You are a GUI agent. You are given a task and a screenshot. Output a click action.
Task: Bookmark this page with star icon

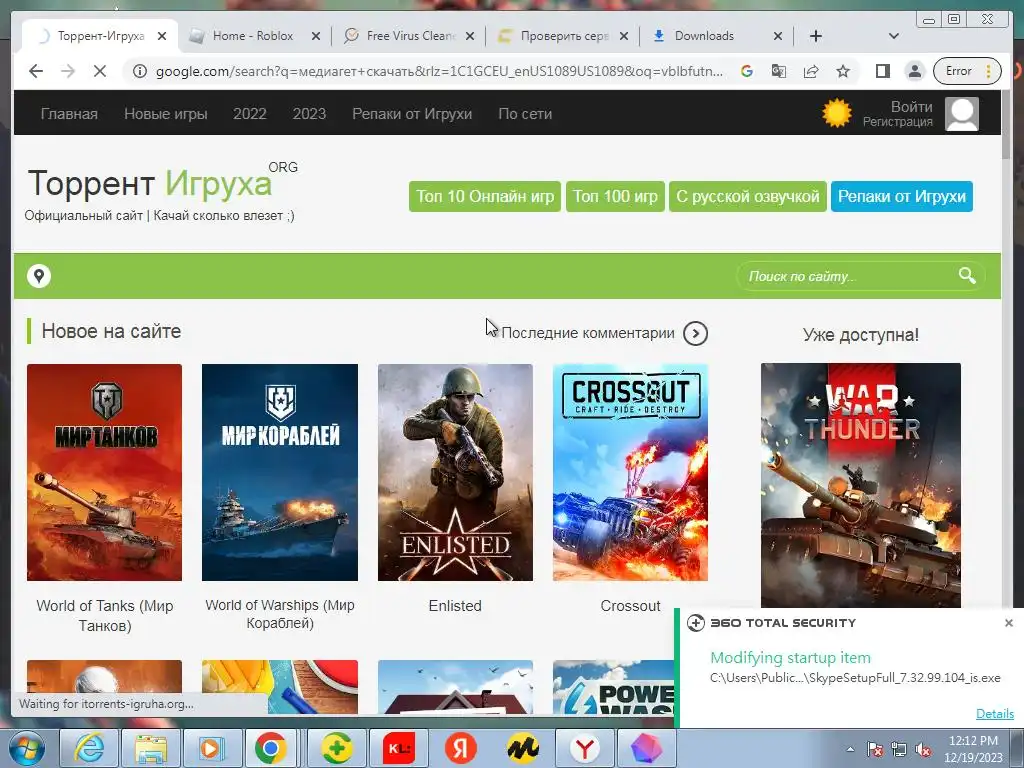coord(843,71)
